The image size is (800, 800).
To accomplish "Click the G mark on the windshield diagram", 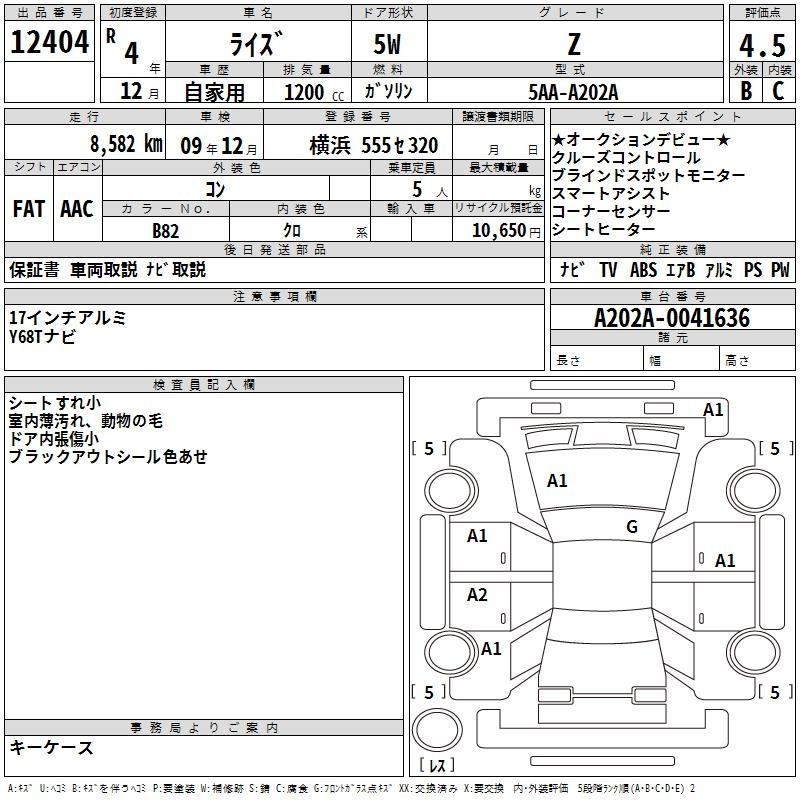I will (x=631, y=527).
